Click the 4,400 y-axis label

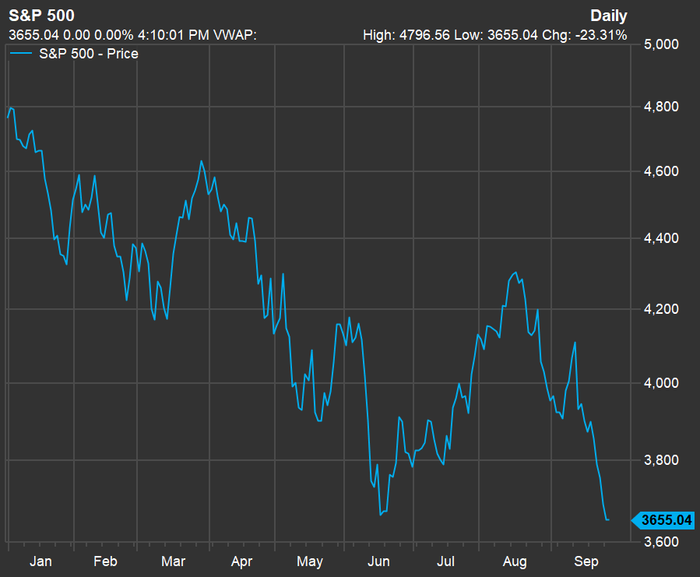pyautogui.click(x=661, y=238)
